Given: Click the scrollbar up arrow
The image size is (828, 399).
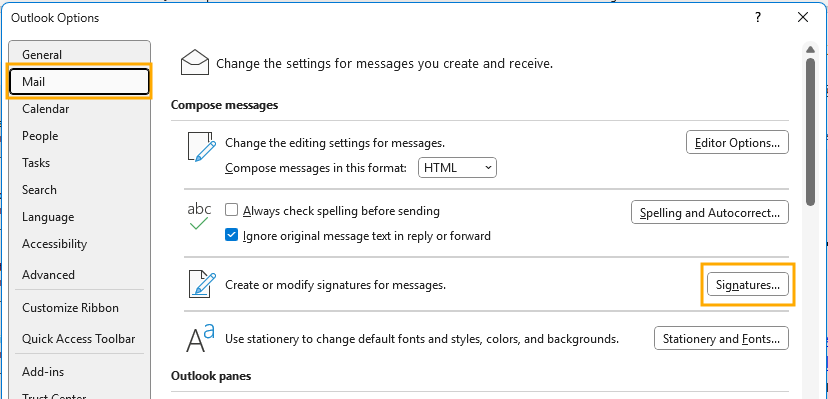Looking at the screenshot, I should tap(811, 50).
